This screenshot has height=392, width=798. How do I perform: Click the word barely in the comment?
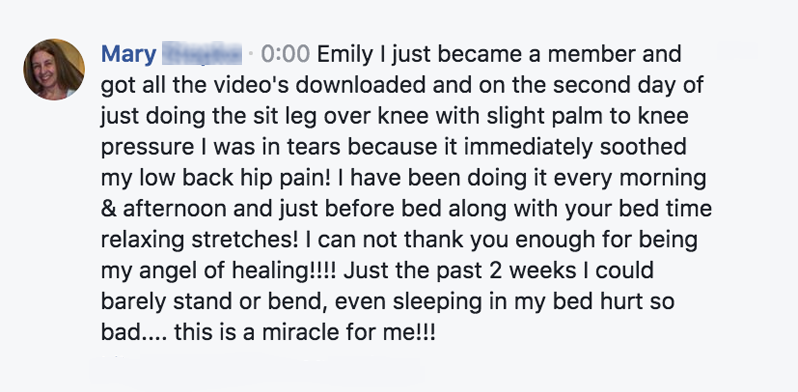[x=134, y=302]
